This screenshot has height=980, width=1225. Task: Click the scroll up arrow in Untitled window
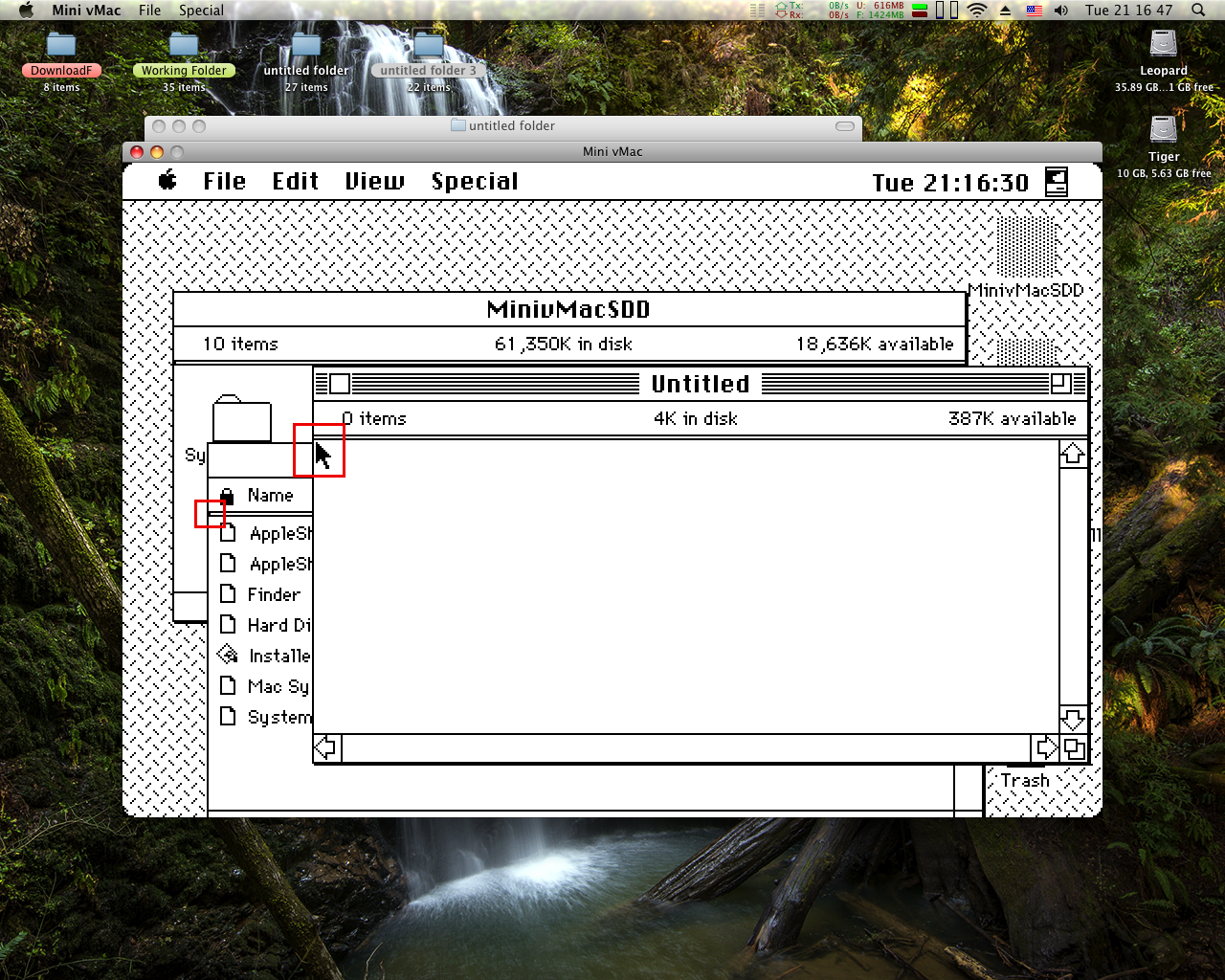tap(1073, 455)
